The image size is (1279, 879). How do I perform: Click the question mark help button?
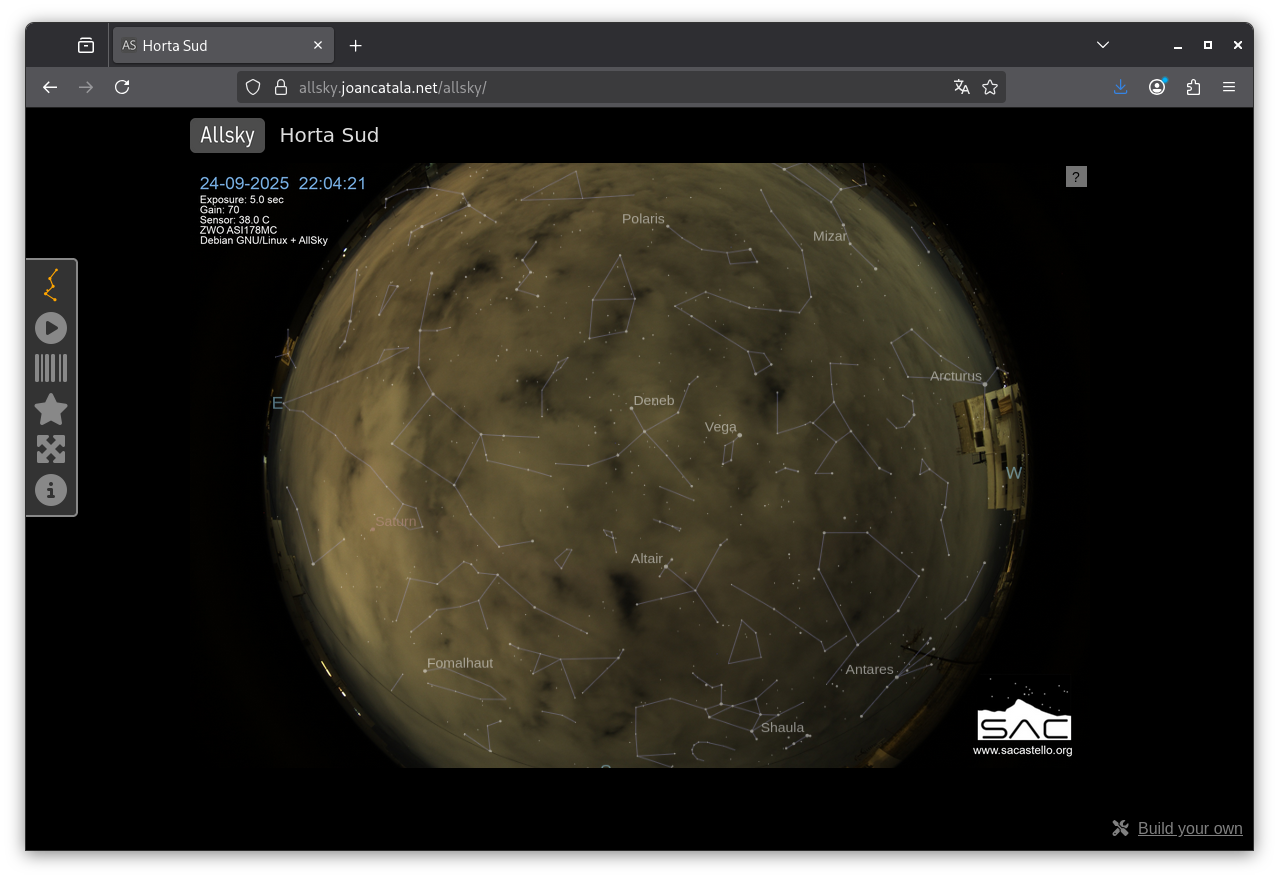(x=1076, y=177)
